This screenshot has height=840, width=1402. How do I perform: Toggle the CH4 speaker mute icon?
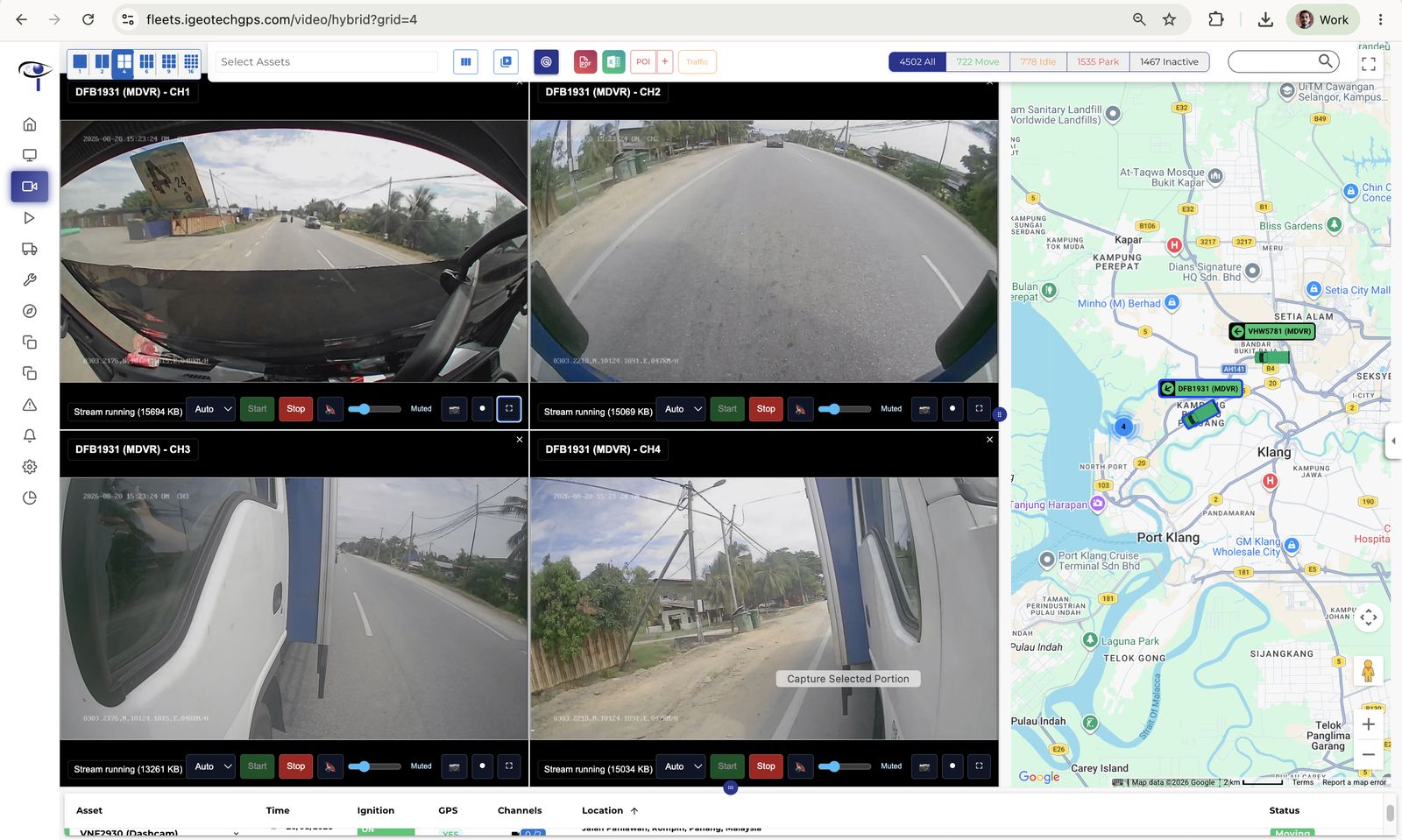[x=800, y=766]
